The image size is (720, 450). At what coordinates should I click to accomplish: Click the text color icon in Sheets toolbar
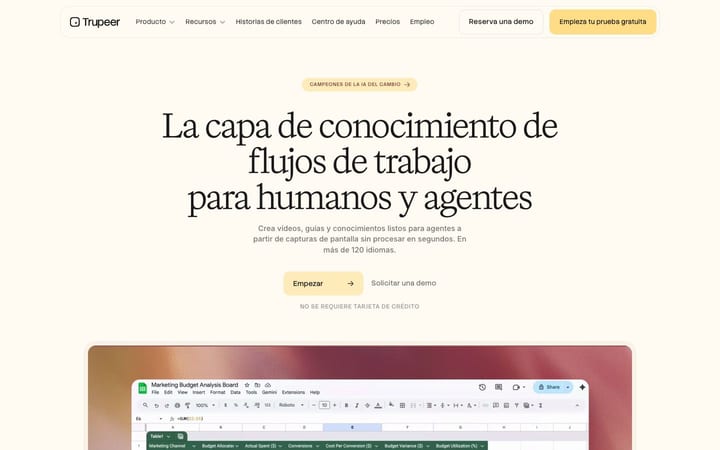378,405
